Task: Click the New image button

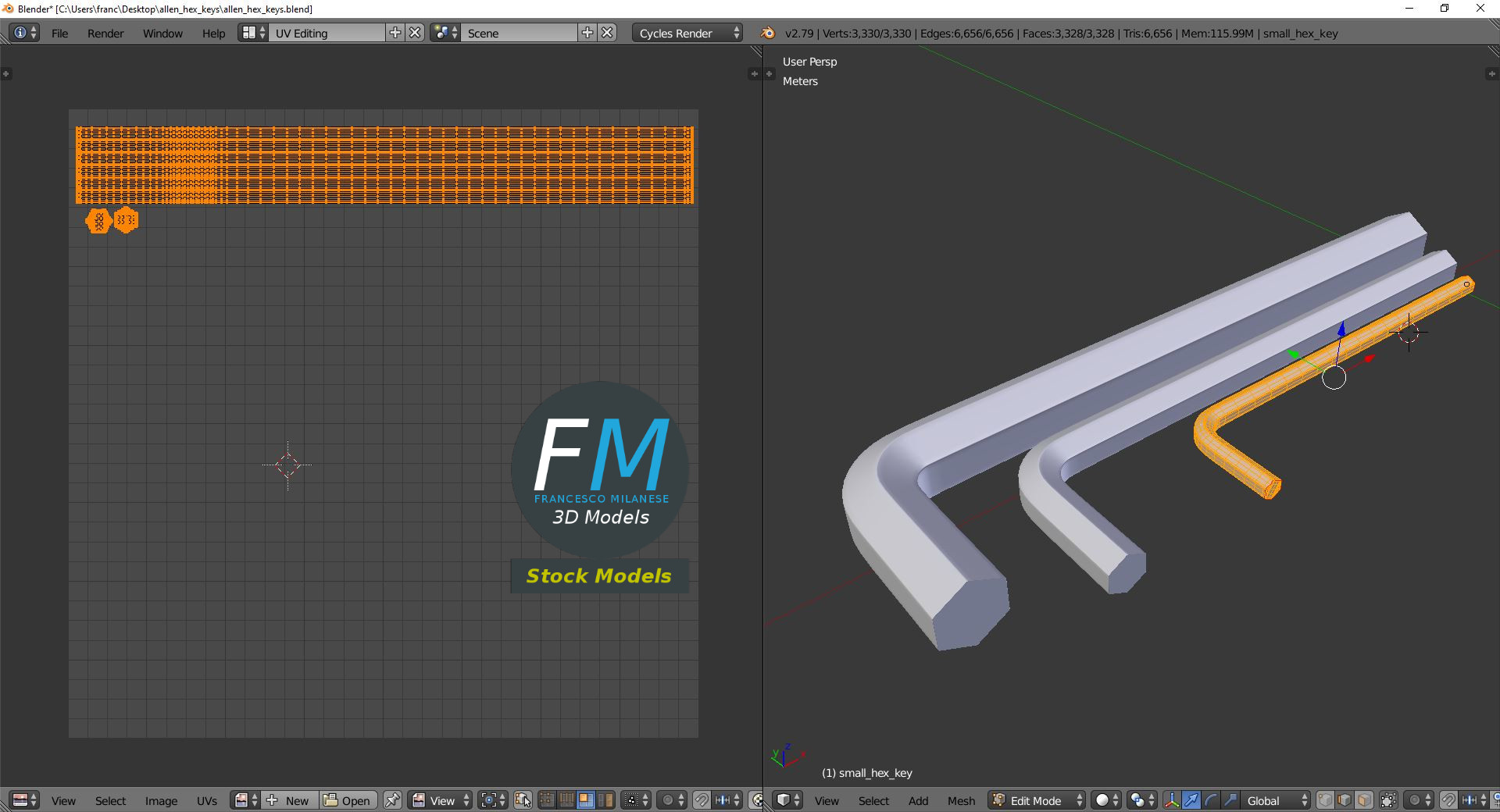Action: click(290, 800)
